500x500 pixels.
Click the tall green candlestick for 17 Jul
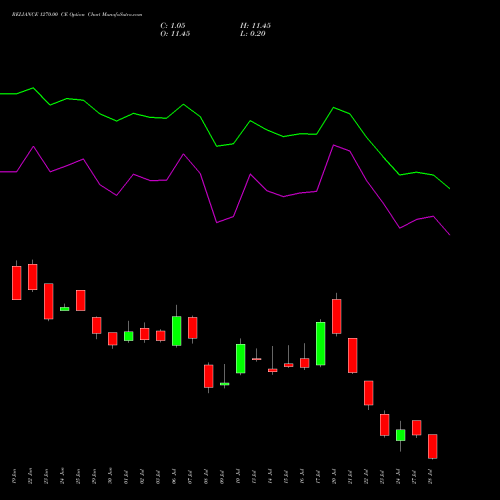(321, 343)
